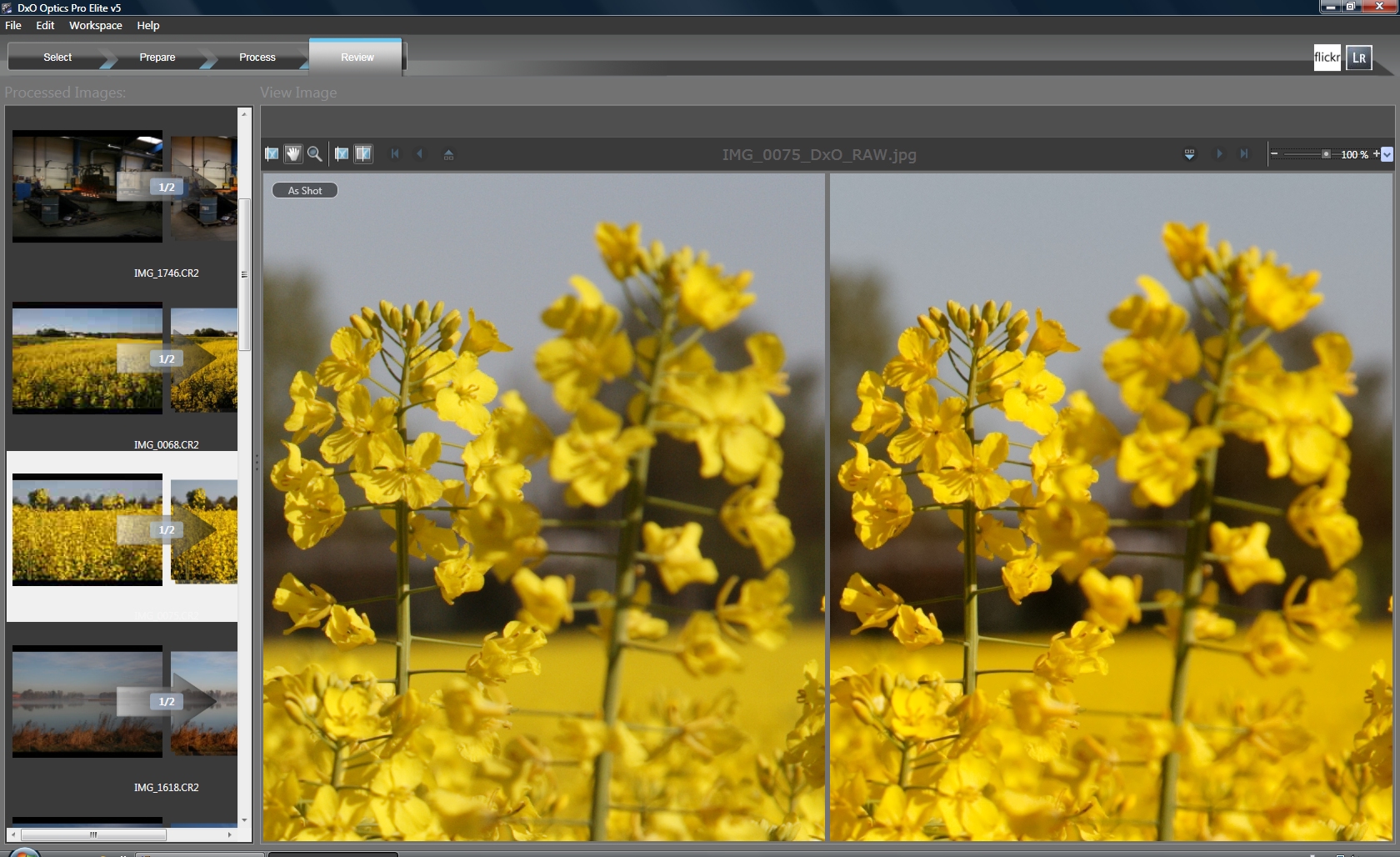The width and height of the screenshot is (1400, 857).
Task: Go to the first image
Action: click(x=395, y=153)
